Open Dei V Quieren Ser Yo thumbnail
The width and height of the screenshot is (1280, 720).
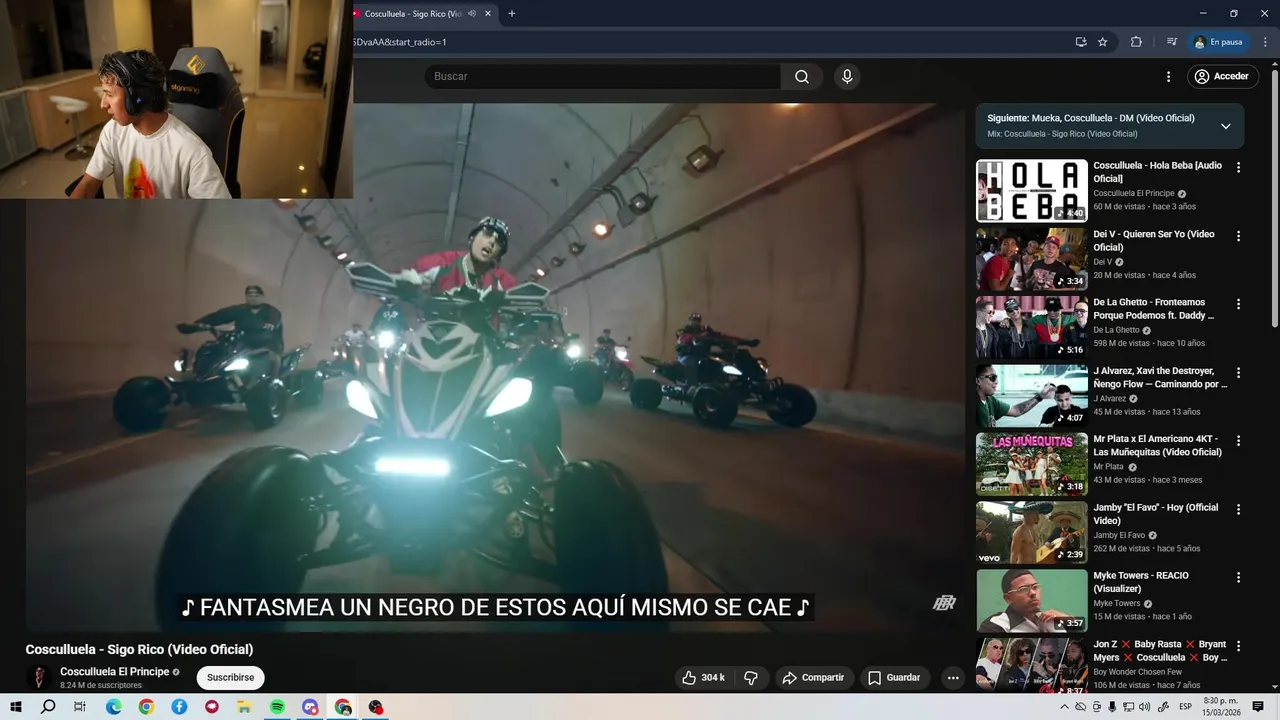1032,259
